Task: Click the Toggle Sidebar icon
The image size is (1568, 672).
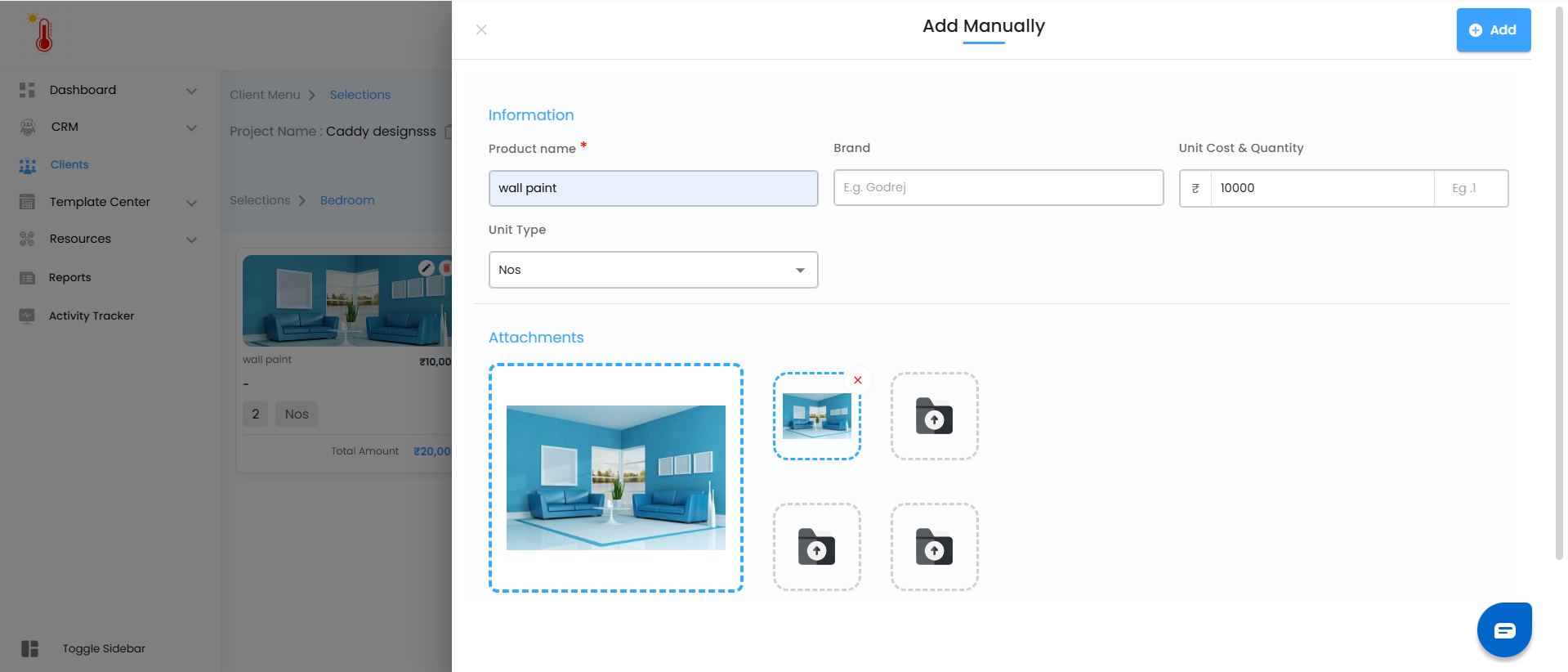Action: [x=30, y=648]
